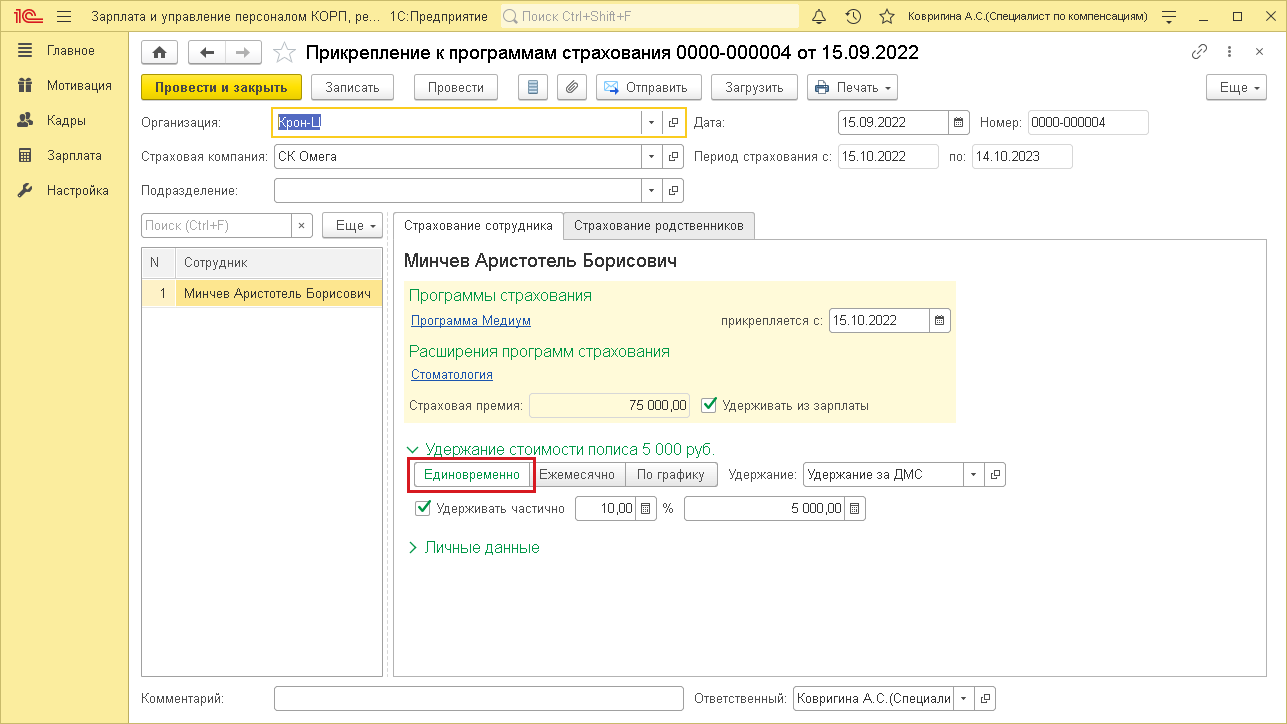The width and height of the screenshot is (1287, 724).
Task: Click the Загрузить button
Action: point(754,87)
